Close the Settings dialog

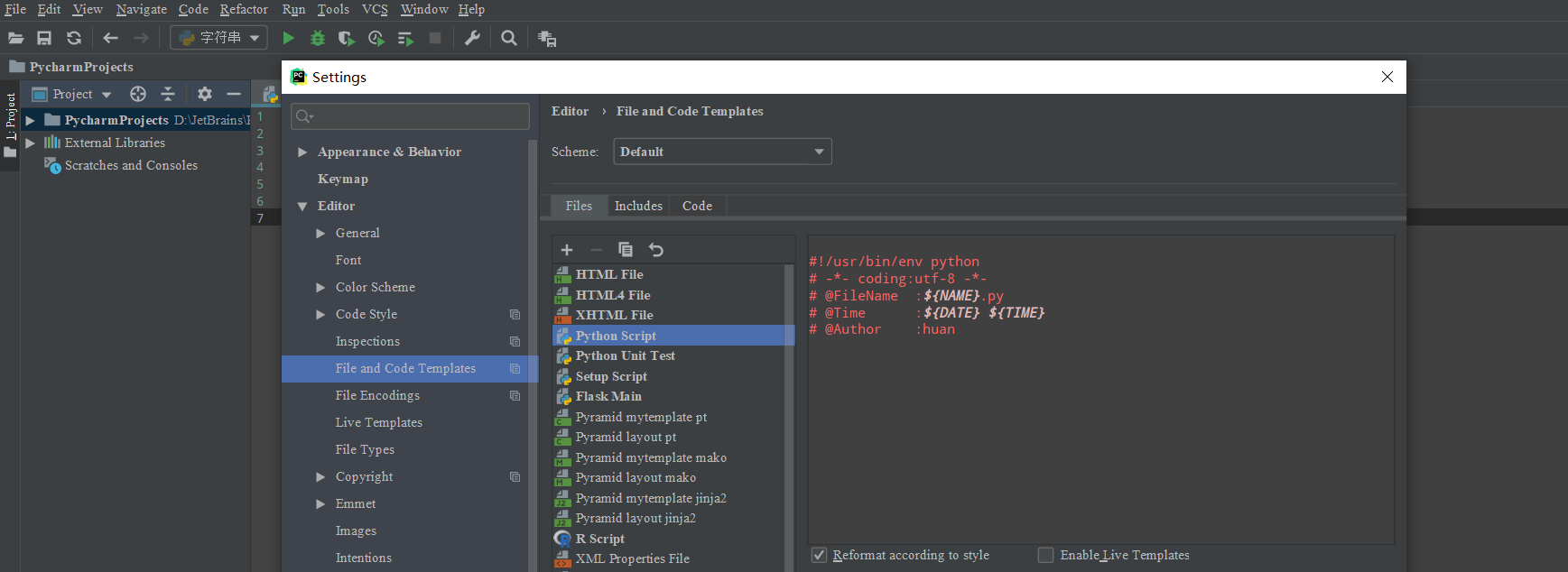(x=1387, y=77)
